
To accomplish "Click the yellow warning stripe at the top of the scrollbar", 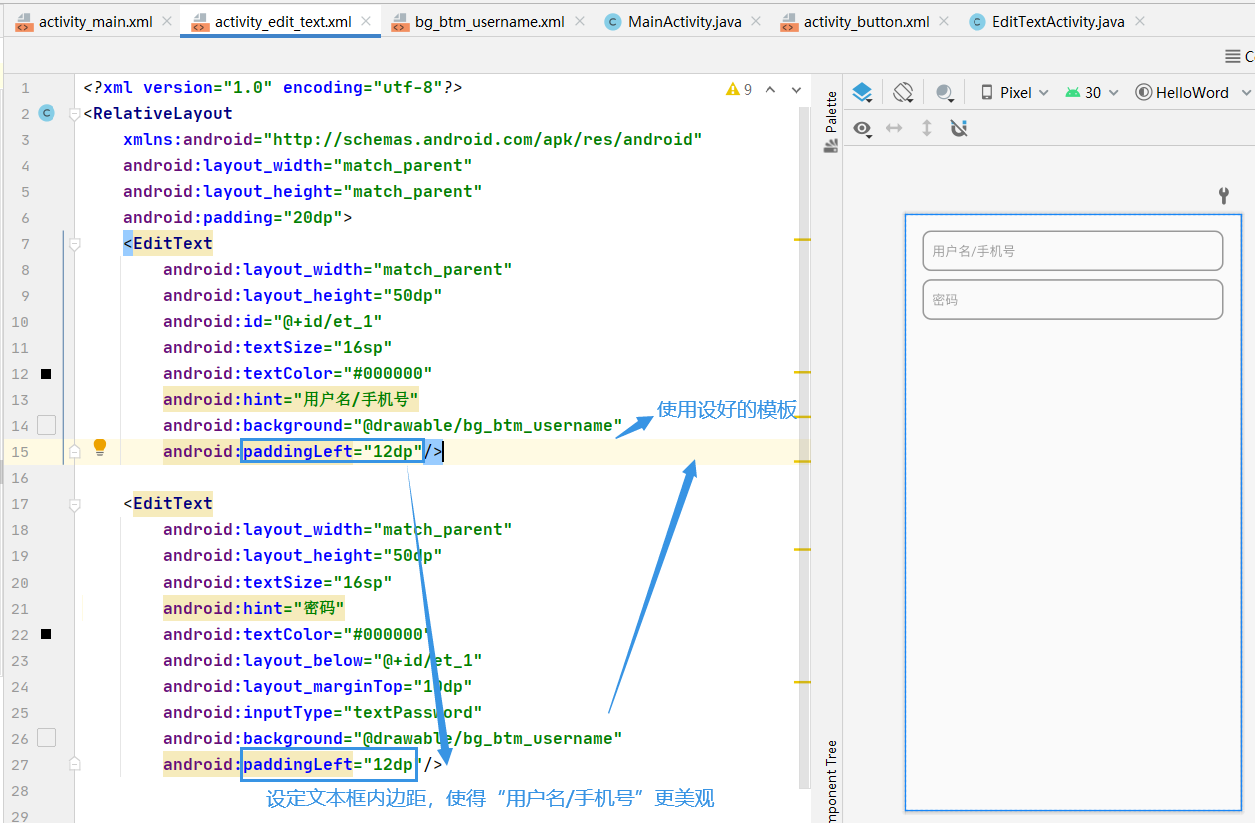I will pyautogui.click(x=802, y=240).
